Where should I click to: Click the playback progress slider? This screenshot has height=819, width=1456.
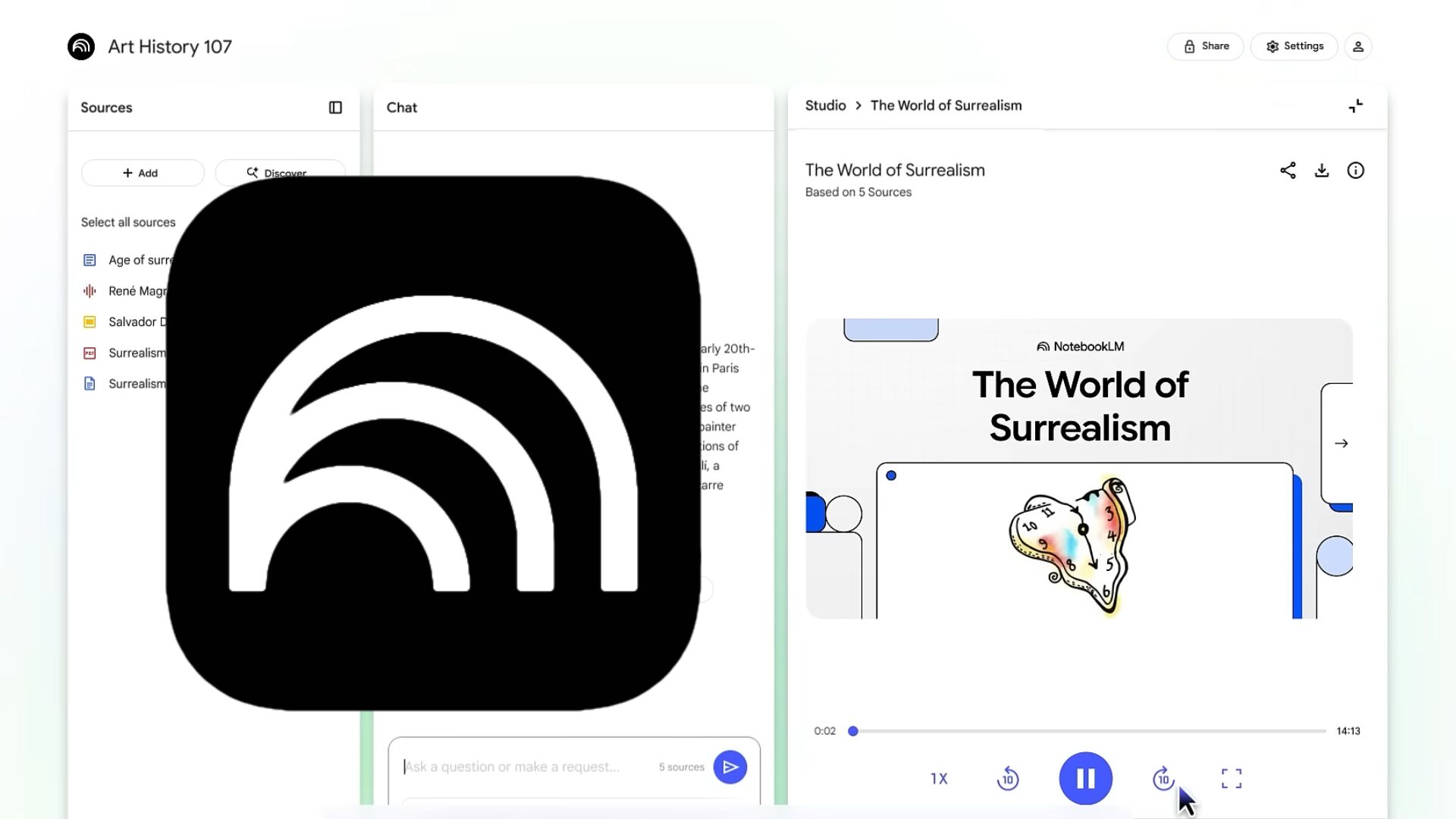(x=1089, y=731)
